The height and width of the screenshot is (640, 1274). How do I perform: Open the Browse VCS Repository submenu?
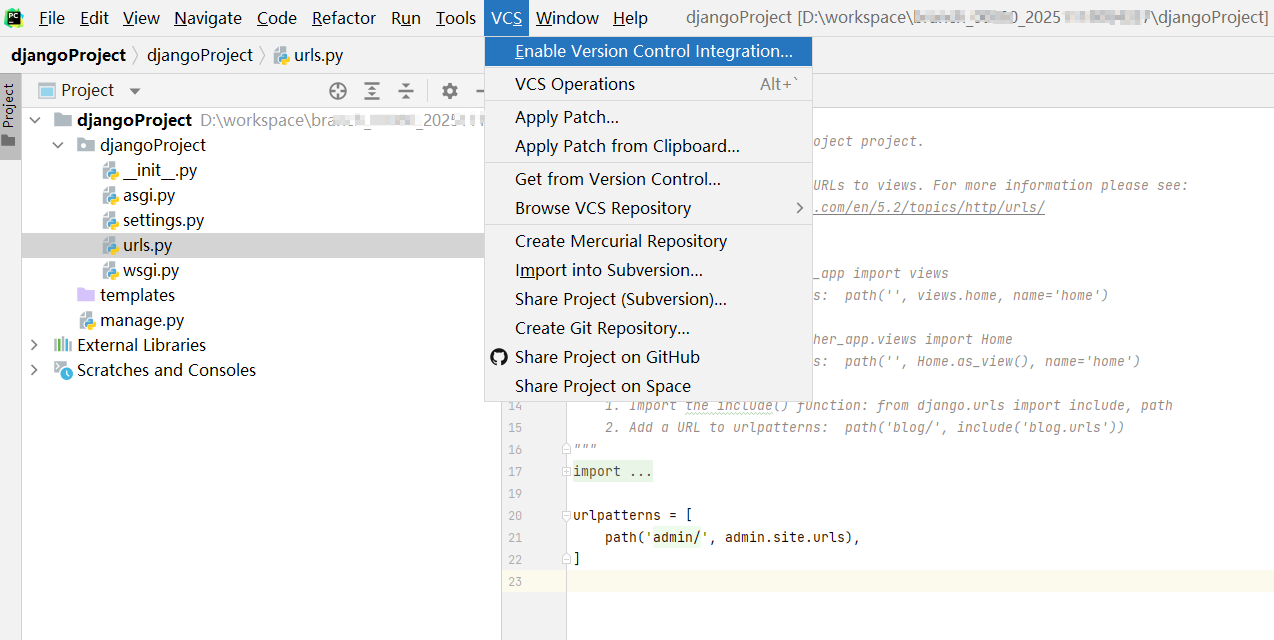click(648, 208)
